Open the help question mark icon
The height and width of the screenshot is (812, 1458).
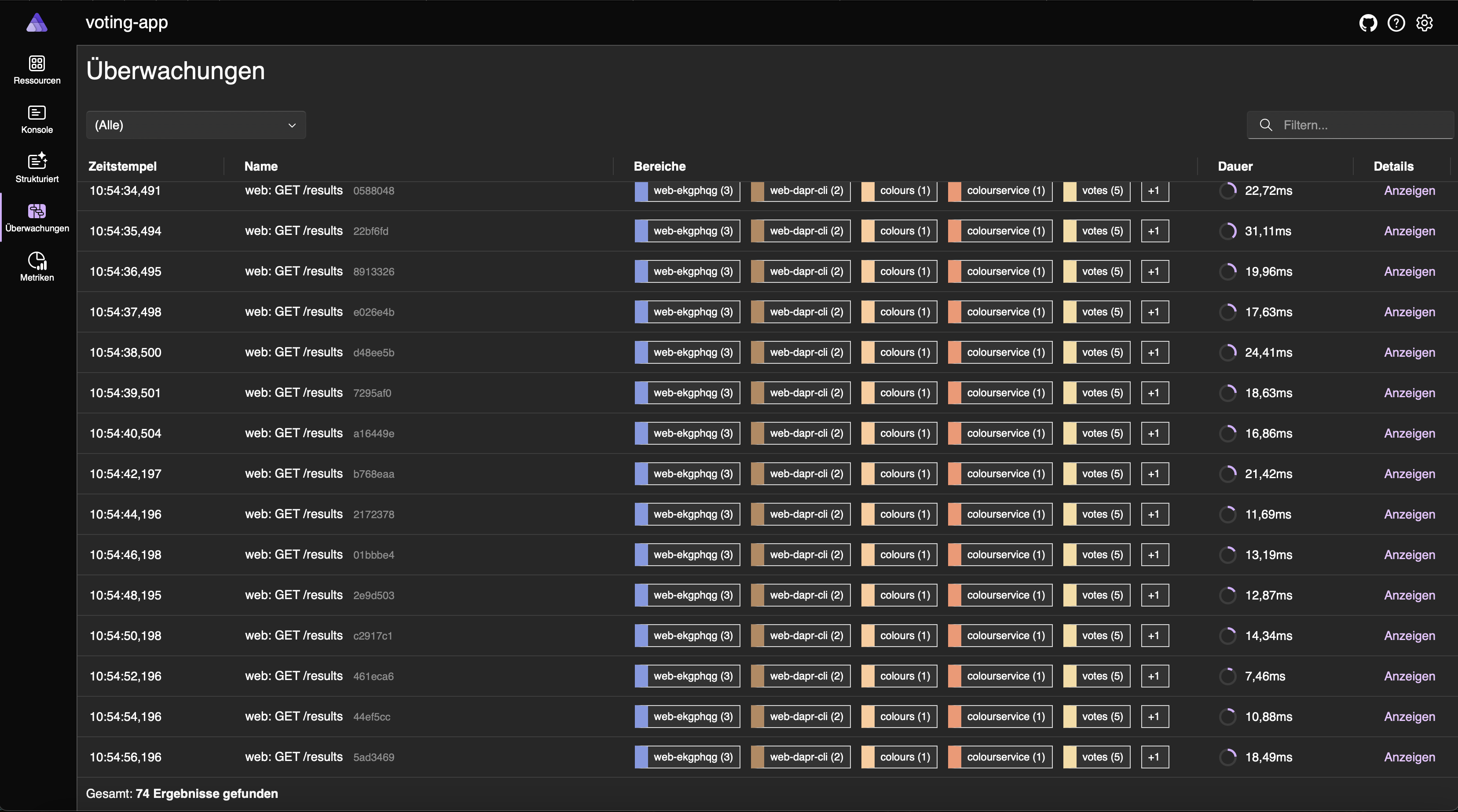click(x=1396, y=22)
